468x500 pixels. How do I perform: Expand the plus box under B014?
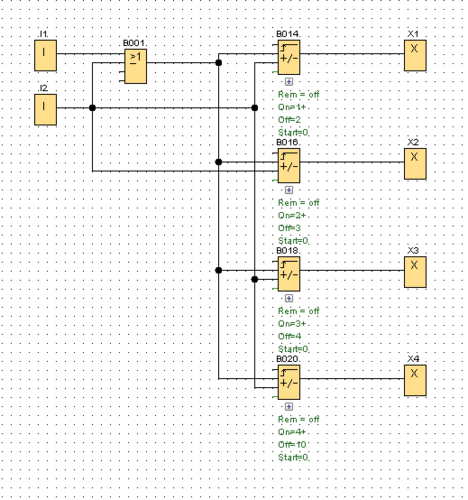coord(289,82)
